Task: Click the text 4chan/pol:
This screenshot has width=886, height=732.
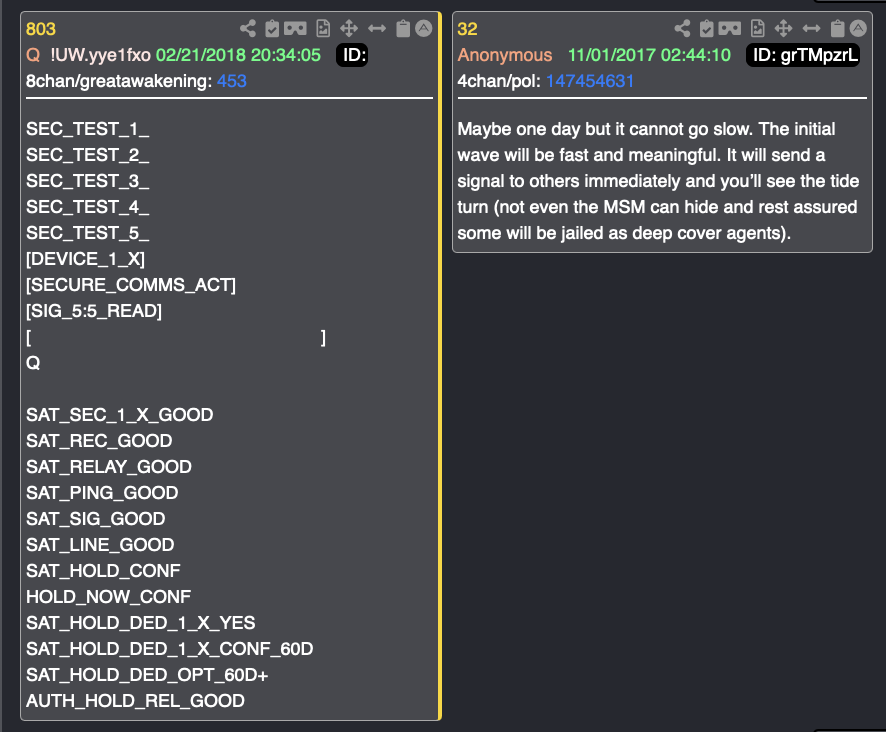Action: [x=499, y=81]
